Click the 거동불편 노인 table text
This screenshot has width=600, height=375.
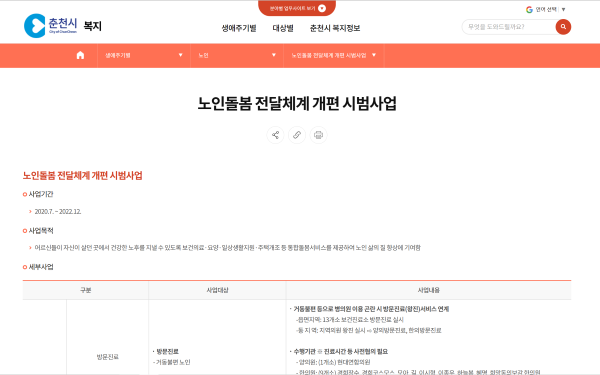pos(173,362)
